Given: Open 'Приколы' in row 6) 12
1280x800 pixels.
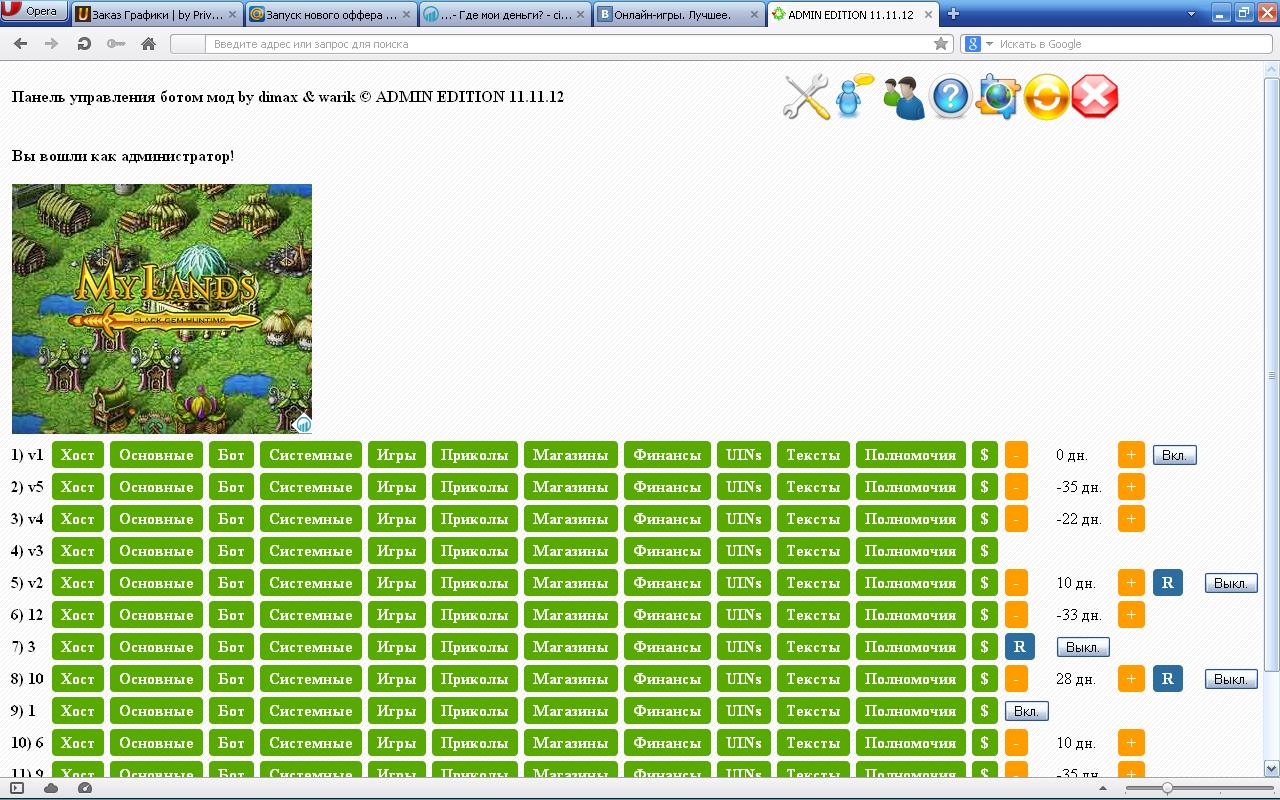Looking at the screenshot, I should coord(475,615).
